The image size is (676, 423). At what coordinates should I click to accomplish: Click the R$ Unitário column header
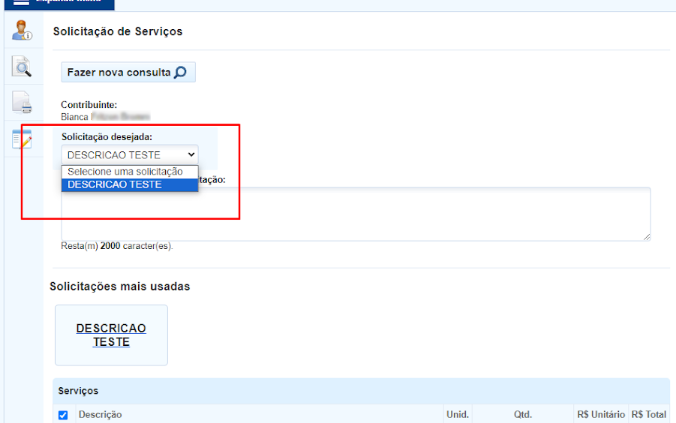600,414
